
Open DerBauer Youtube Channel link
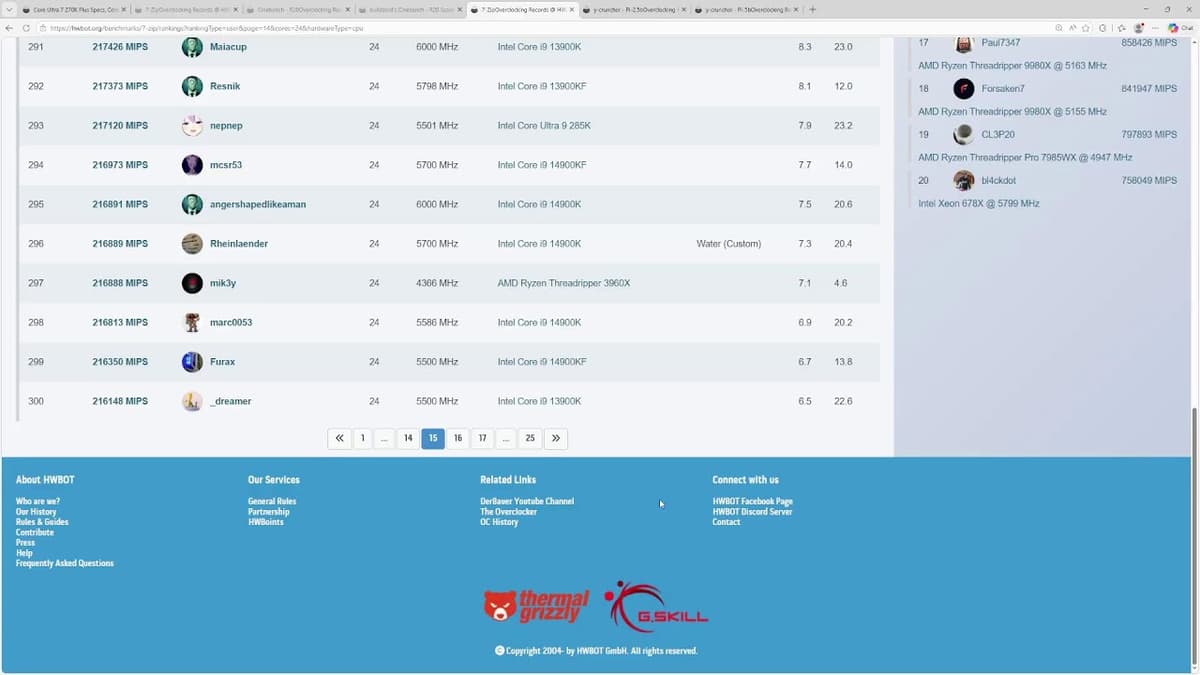[527, 502]
